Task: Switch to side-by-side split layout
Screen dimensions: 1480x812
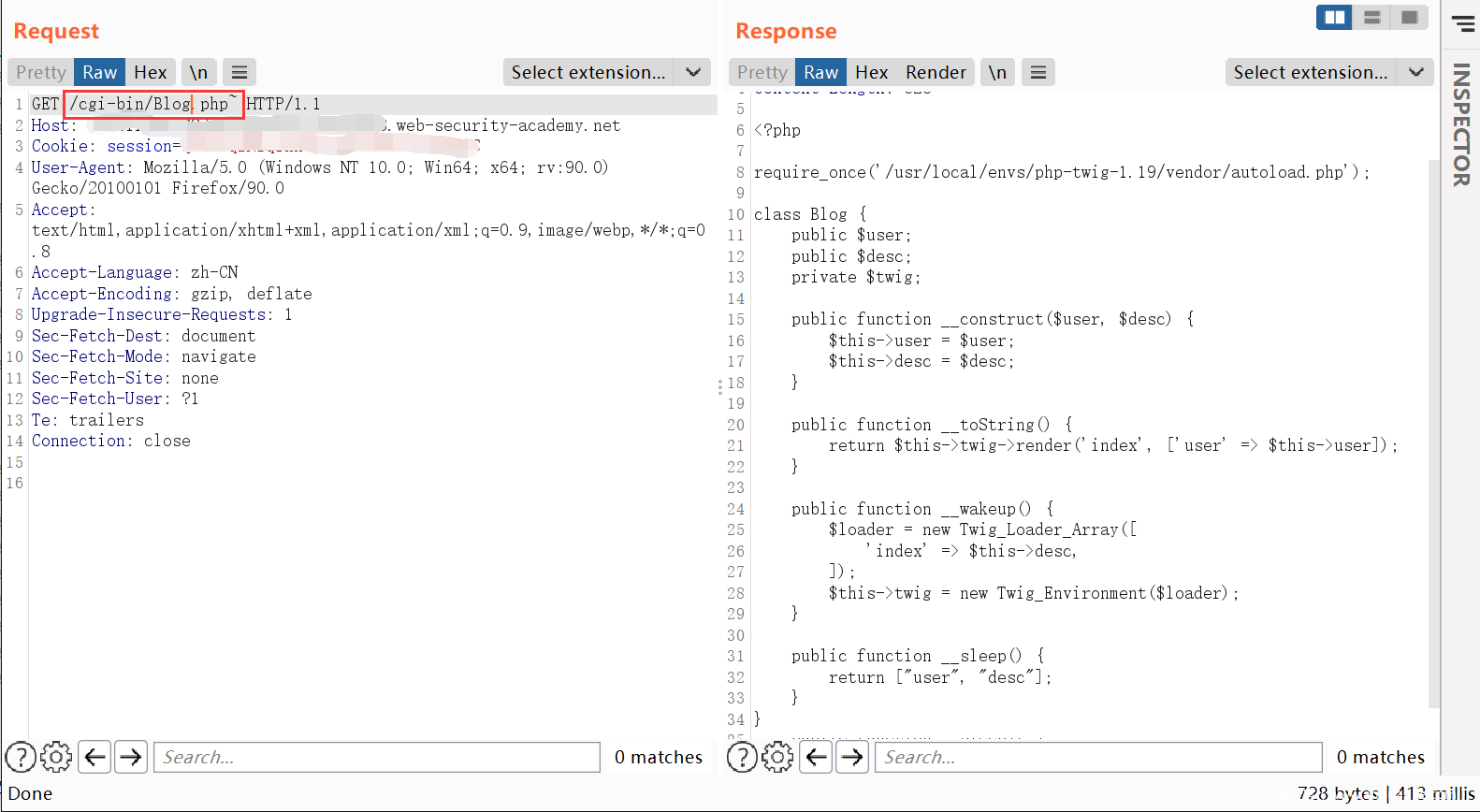Action: 1334,17
